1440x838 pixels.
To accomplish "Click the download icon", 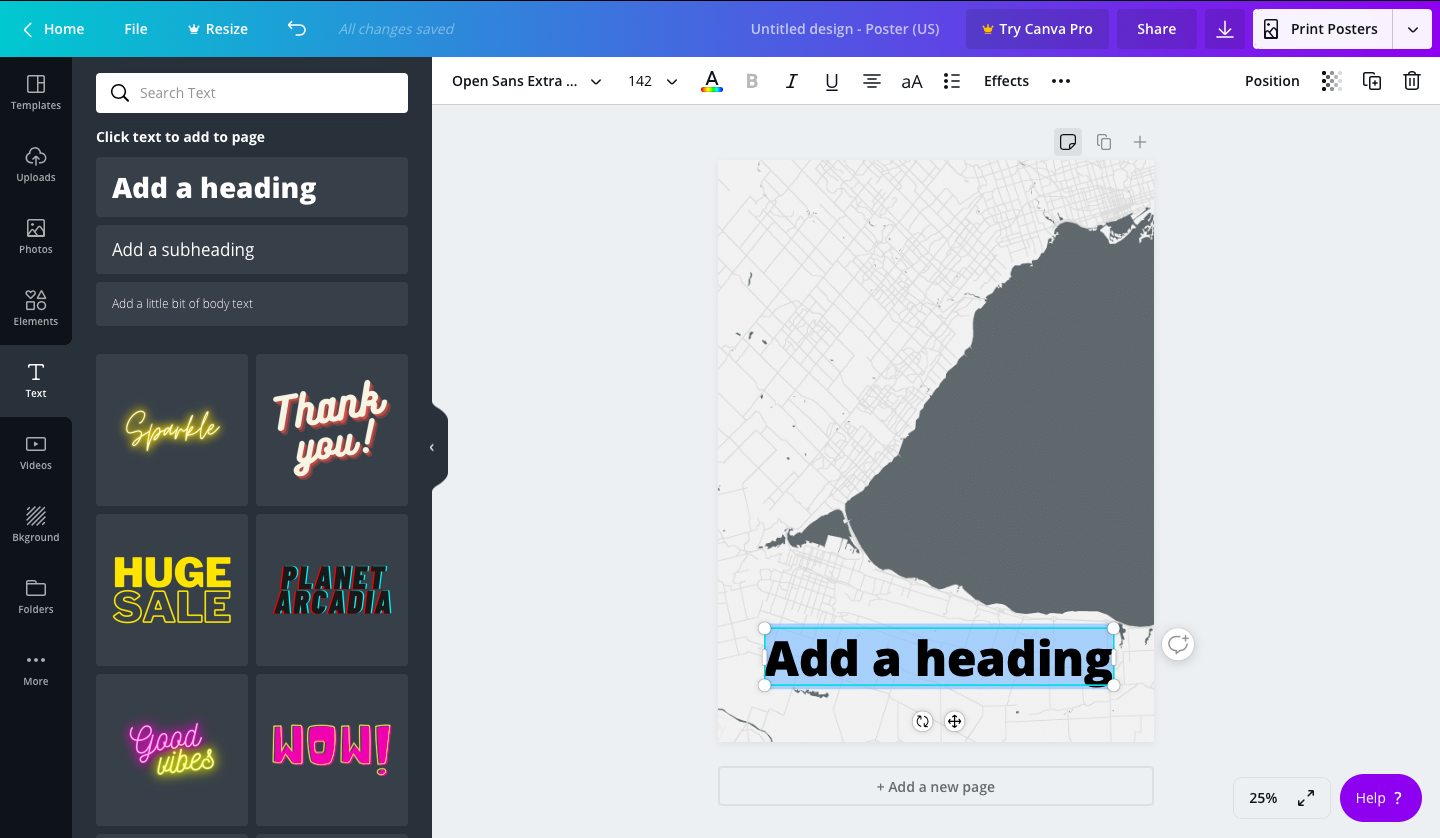I will coord(1225,29).
